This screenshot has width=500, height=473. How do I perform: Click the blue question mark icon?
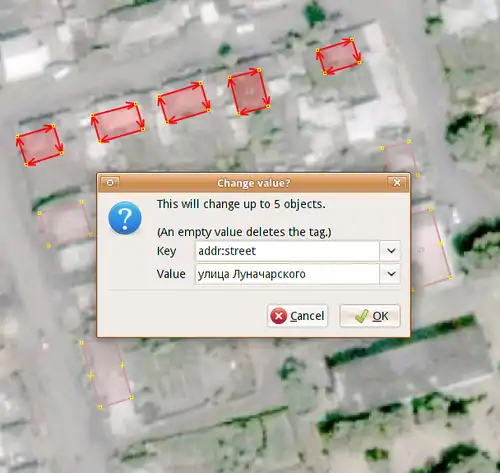(x=125, y=218)
